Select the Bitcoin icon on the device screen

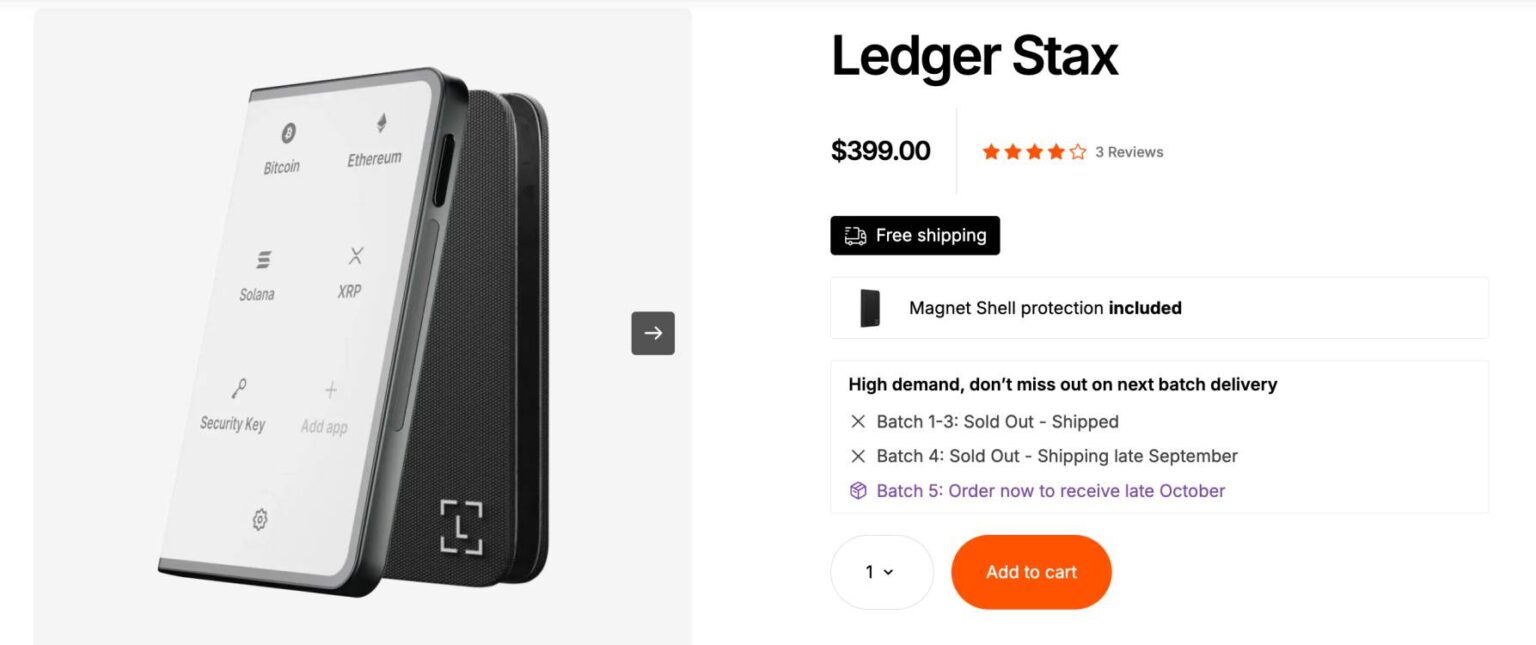point(289,135)
